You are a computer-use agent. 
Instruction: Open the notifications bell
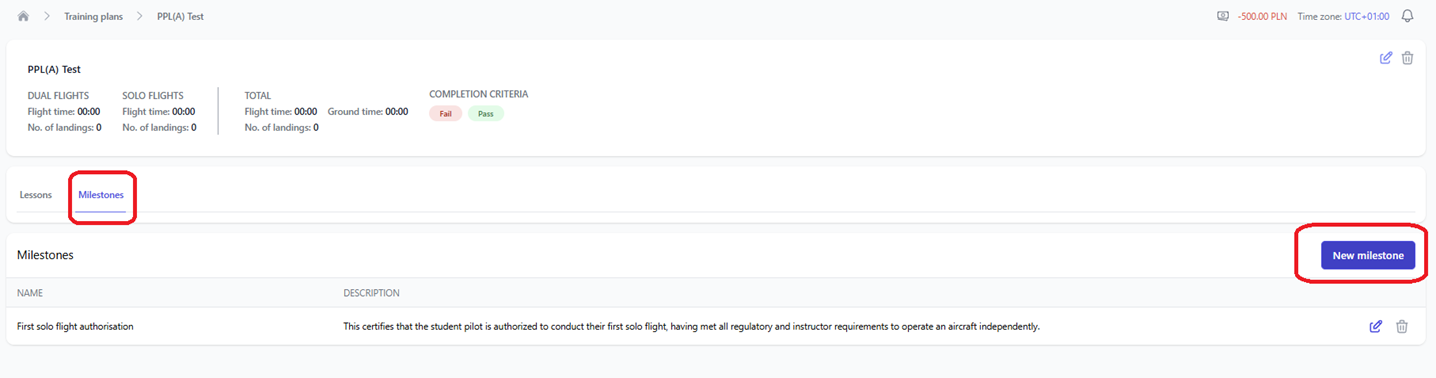tap(1407, 17)
